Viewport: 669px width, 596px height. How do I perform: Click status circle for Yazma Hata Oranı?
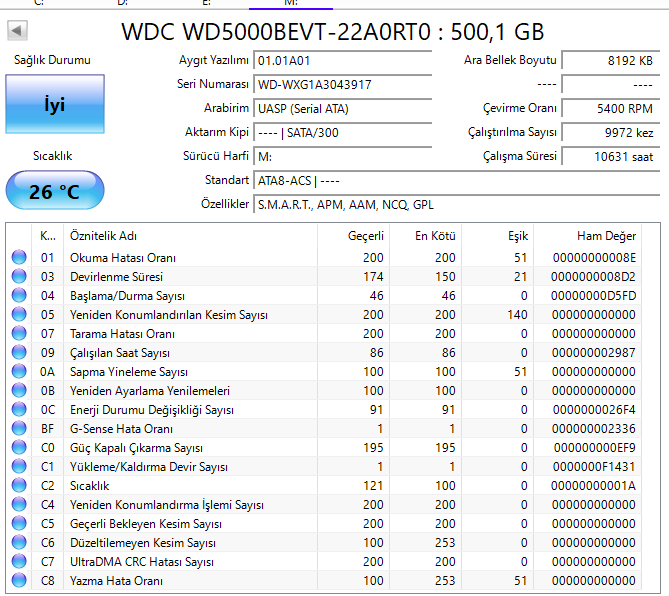point(19,580)
